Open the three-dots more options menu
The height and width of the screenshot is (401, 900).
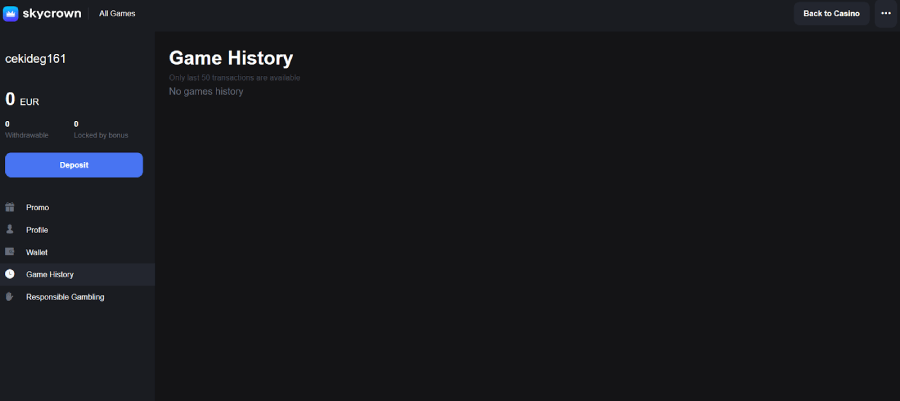(x=885, y=13)
